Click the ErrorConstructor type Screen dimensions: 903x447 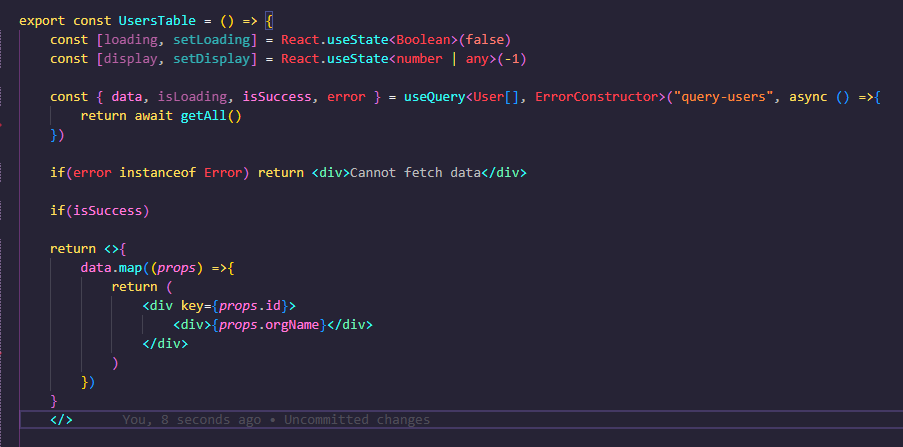coord(597,97)
